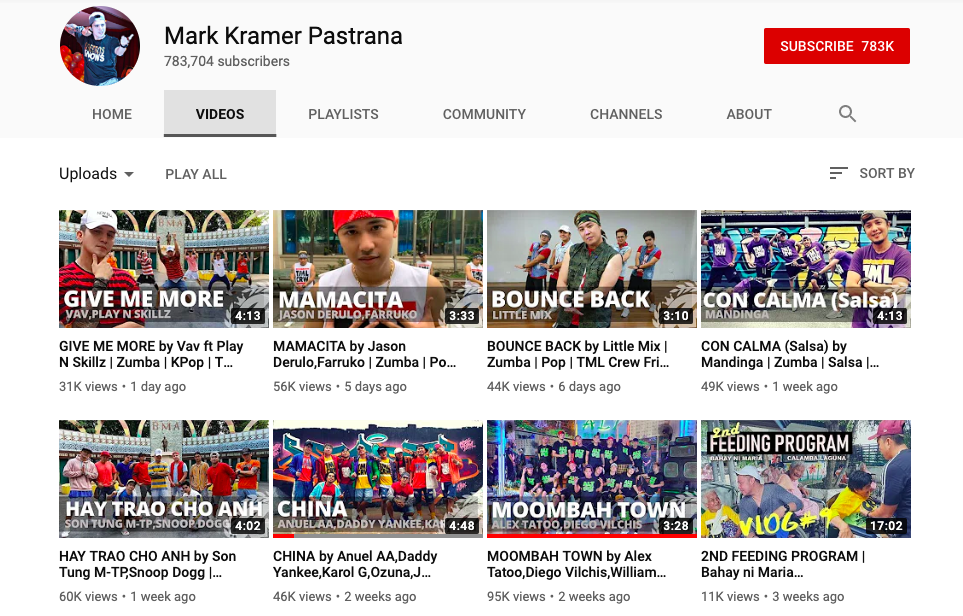Switch to the PLAYLISTS tab

pyautogui.click(x=343, y=114)
